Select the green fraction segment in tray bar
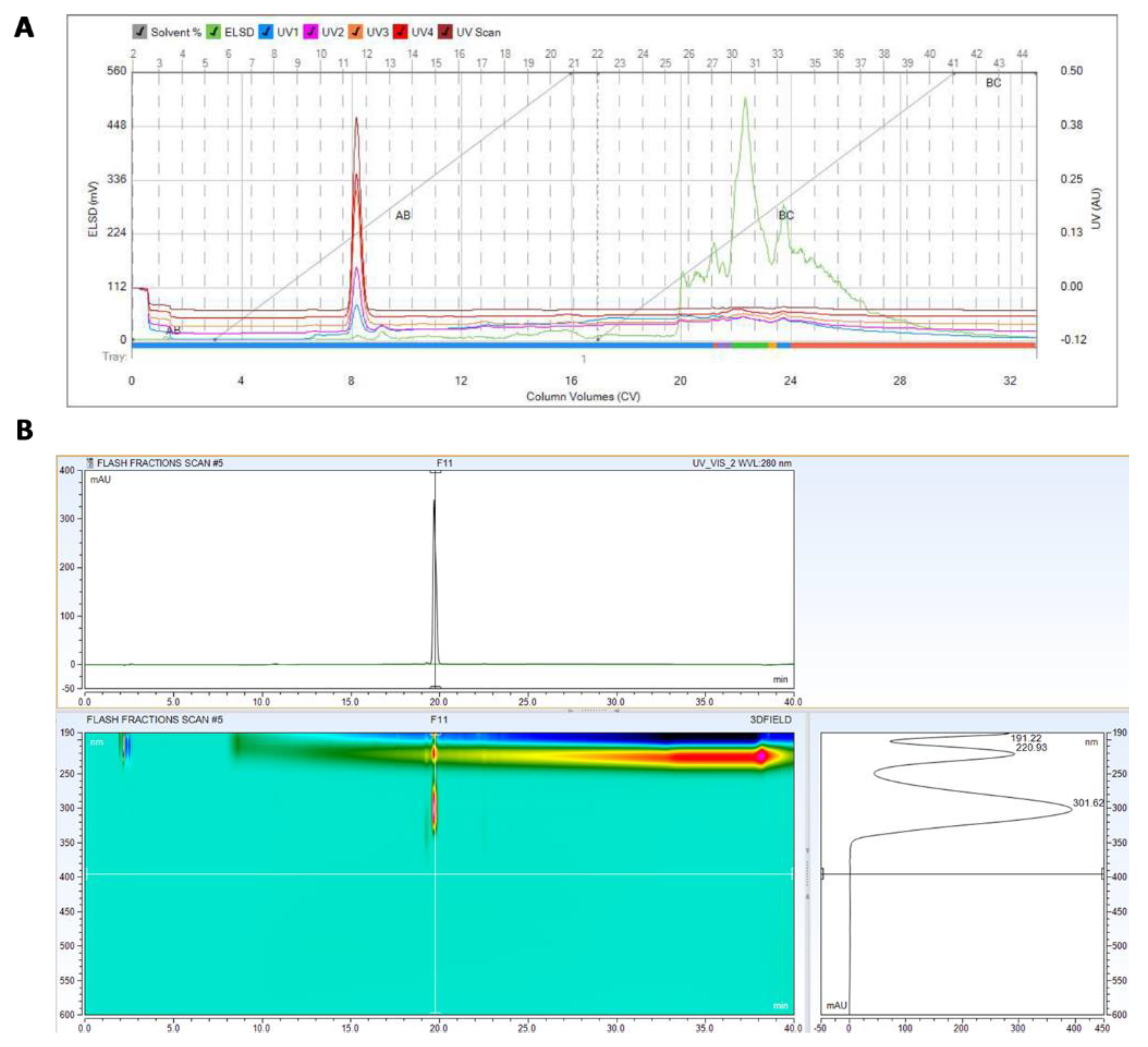The image size is (1148, 1047). 749,345
